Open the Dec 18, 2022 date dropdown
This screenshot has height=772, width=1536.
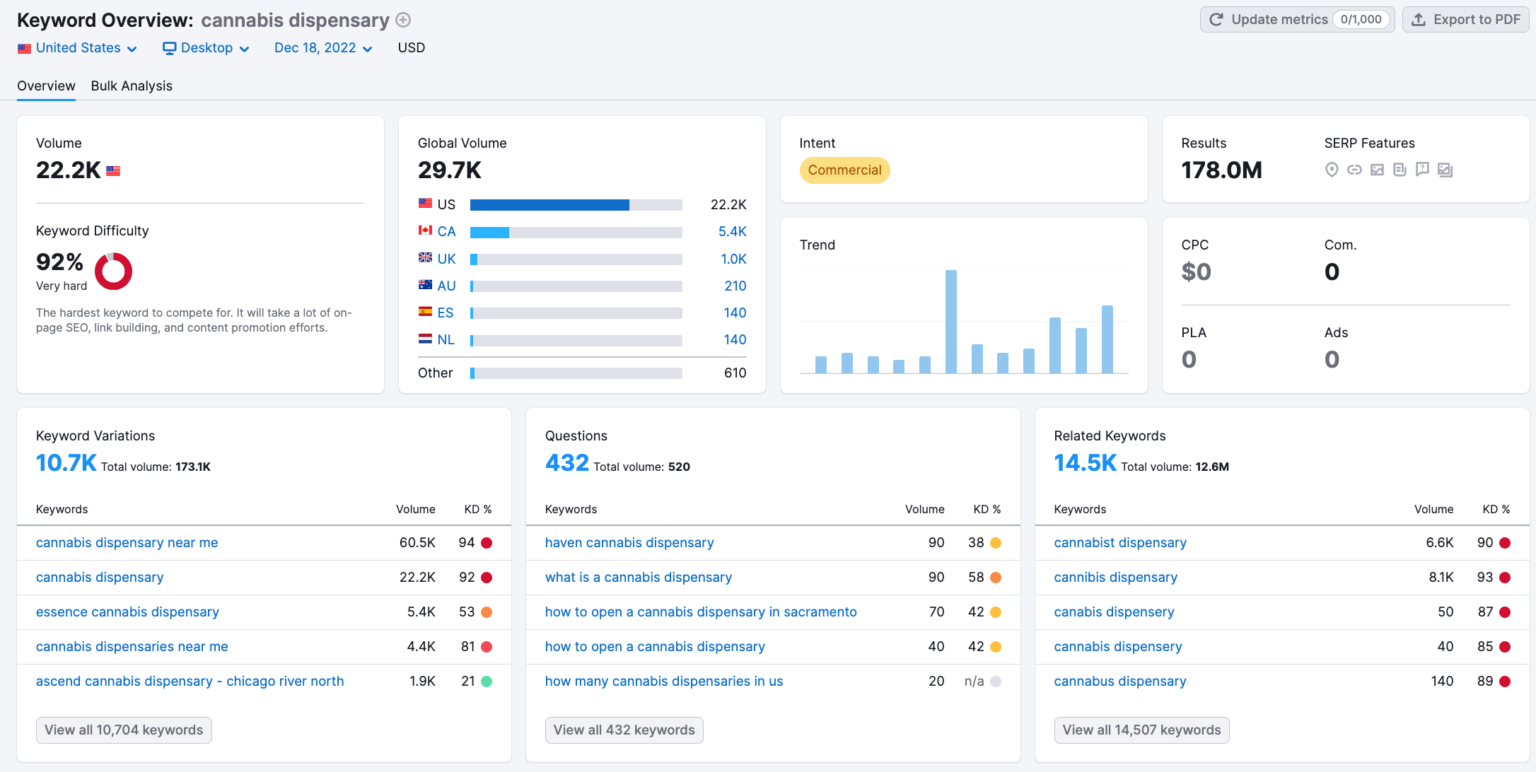coord(323,48)
